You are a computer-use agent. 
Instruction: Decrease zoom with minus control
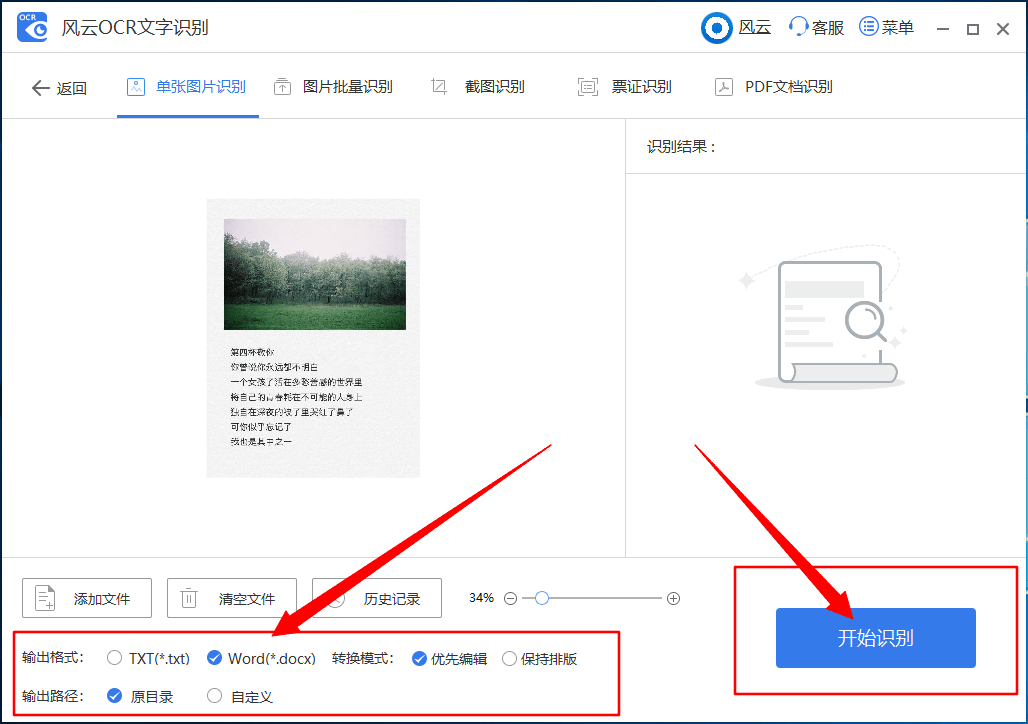[x=511, y=597]
